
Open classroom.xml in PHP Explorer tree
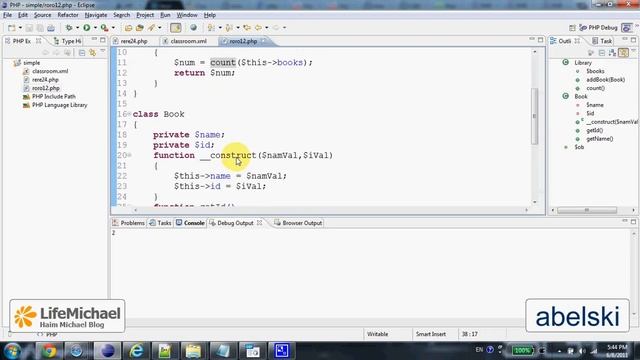(x=46, y=71)
